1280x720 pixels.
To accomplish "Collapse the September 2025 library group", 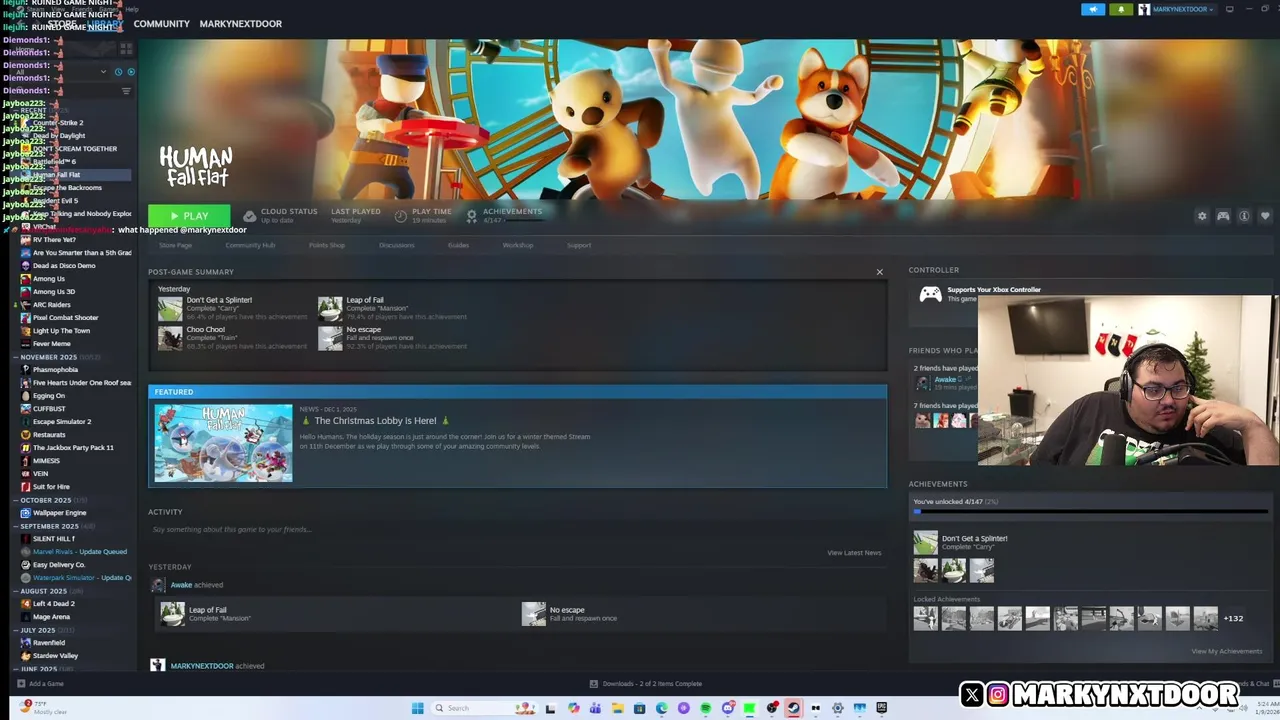I will pos(17,526).
